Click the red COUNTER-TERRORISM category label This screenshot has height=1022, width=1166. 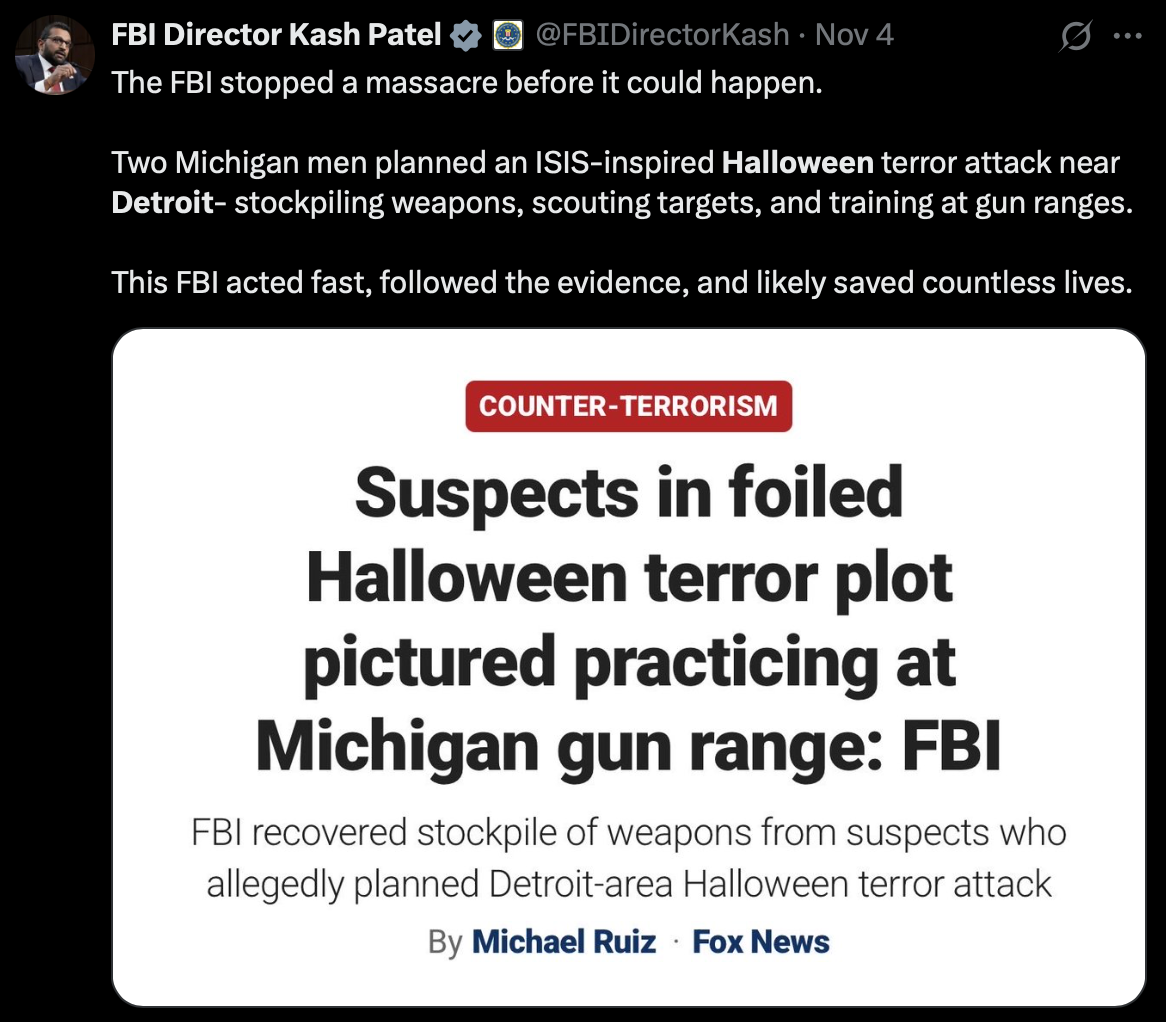pos(628,406)
